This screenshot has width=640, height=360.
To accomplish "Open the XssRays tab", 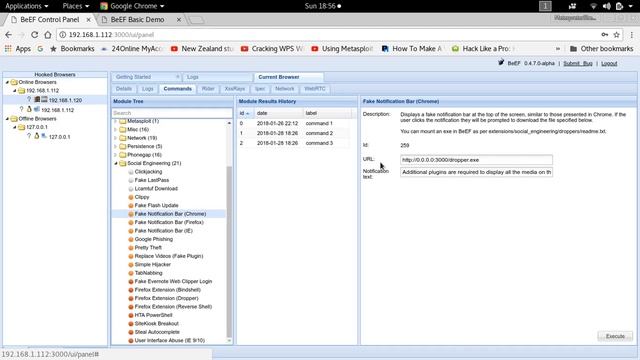I will (235, 89).
